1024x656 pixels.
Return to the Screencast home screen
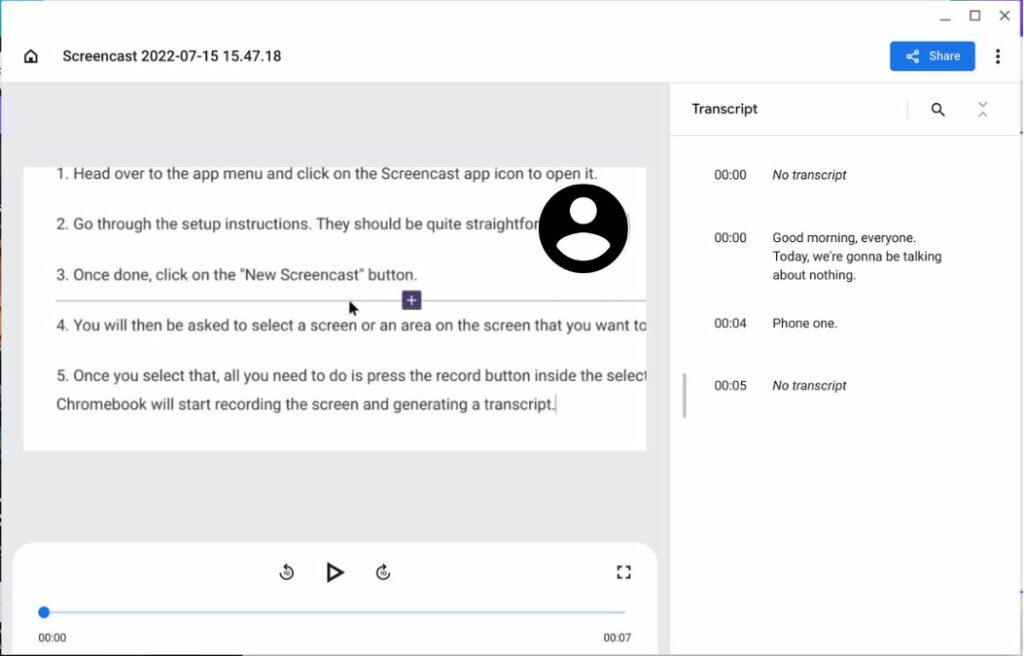(31, 57)
